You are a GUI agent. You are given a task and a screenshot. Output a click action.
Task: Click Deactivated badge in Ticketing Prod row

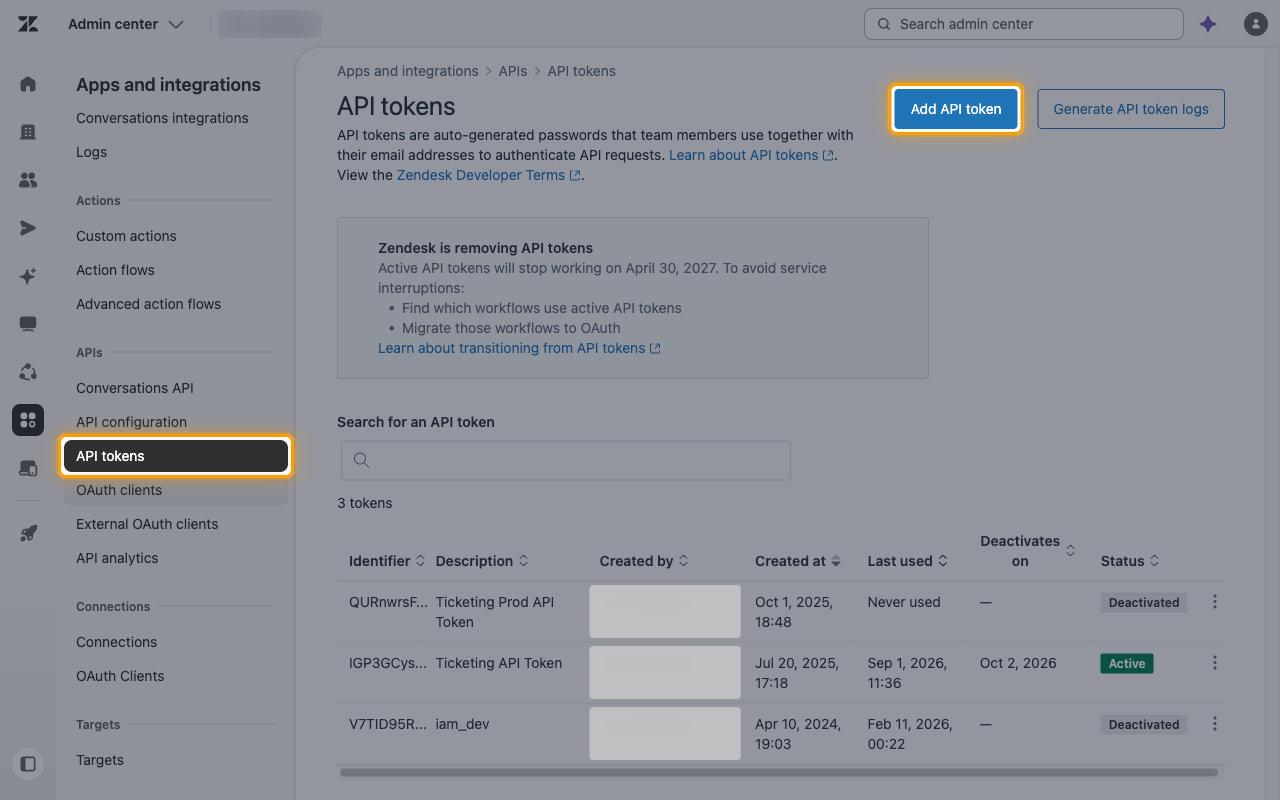tap(1144, 602)
